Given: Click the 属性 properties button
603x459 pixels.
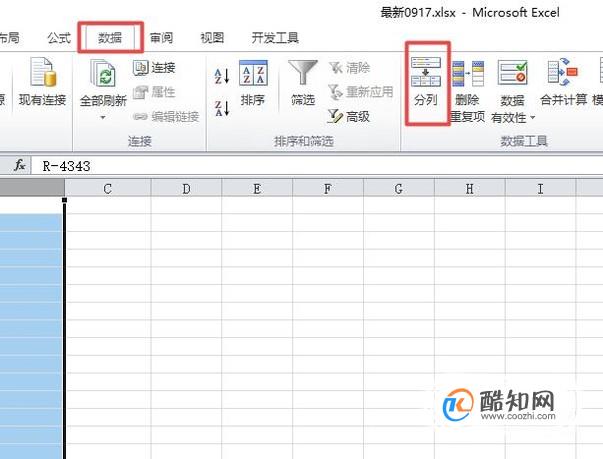Looking at the screenshot, I should click(x=154, y=92).
